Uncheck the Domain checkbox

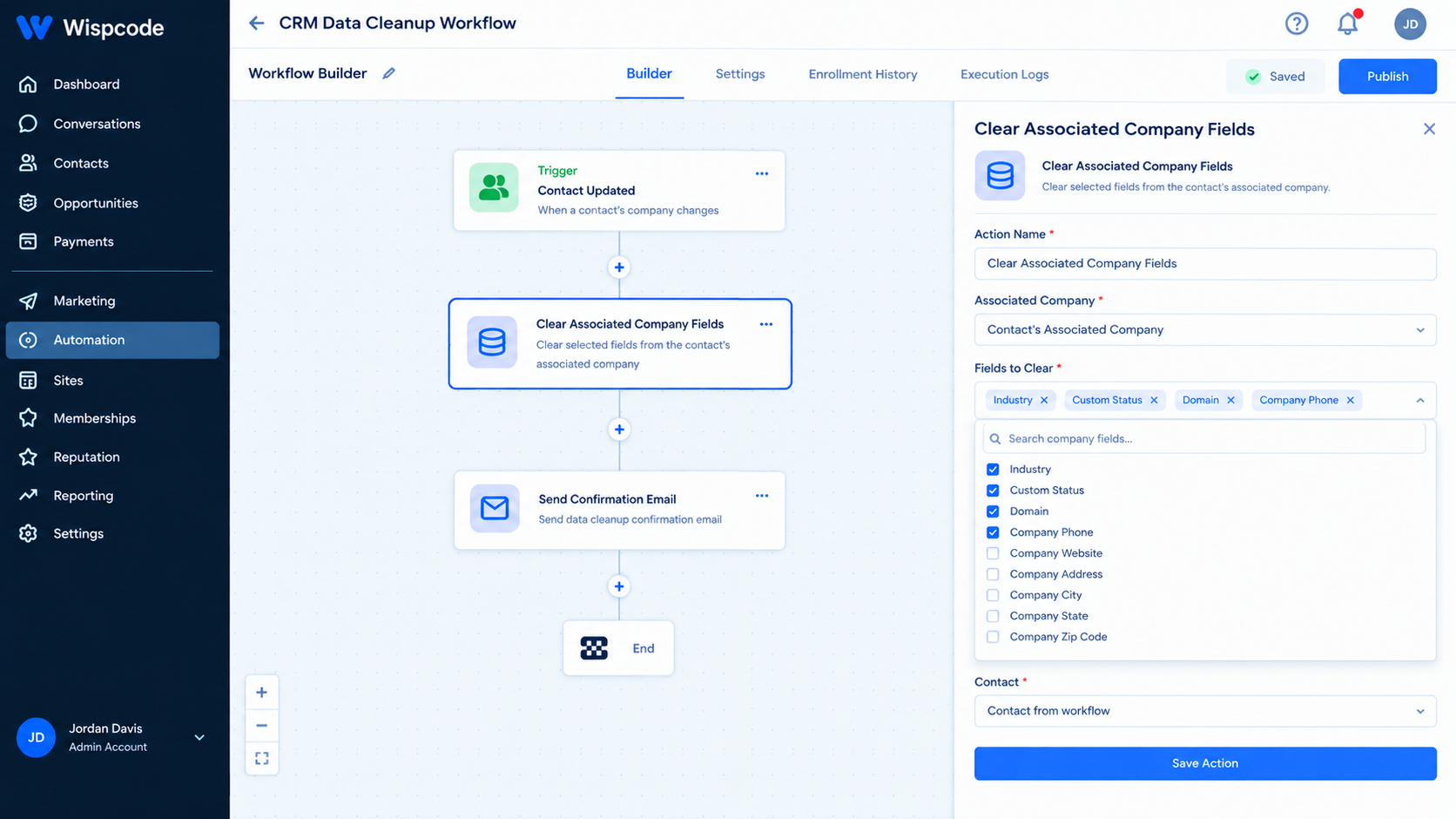coord(993,511)
